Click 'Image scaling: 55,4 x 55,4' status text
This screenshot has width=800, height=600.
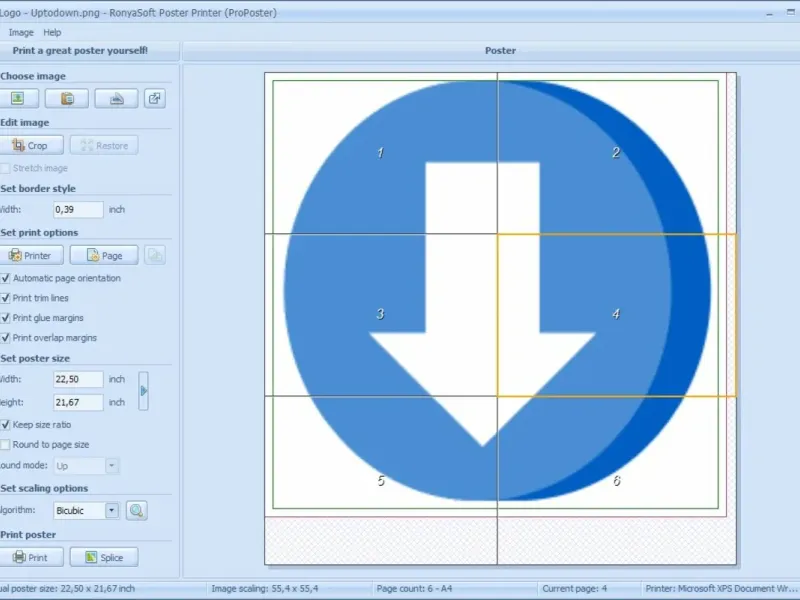tap(265, 588)
